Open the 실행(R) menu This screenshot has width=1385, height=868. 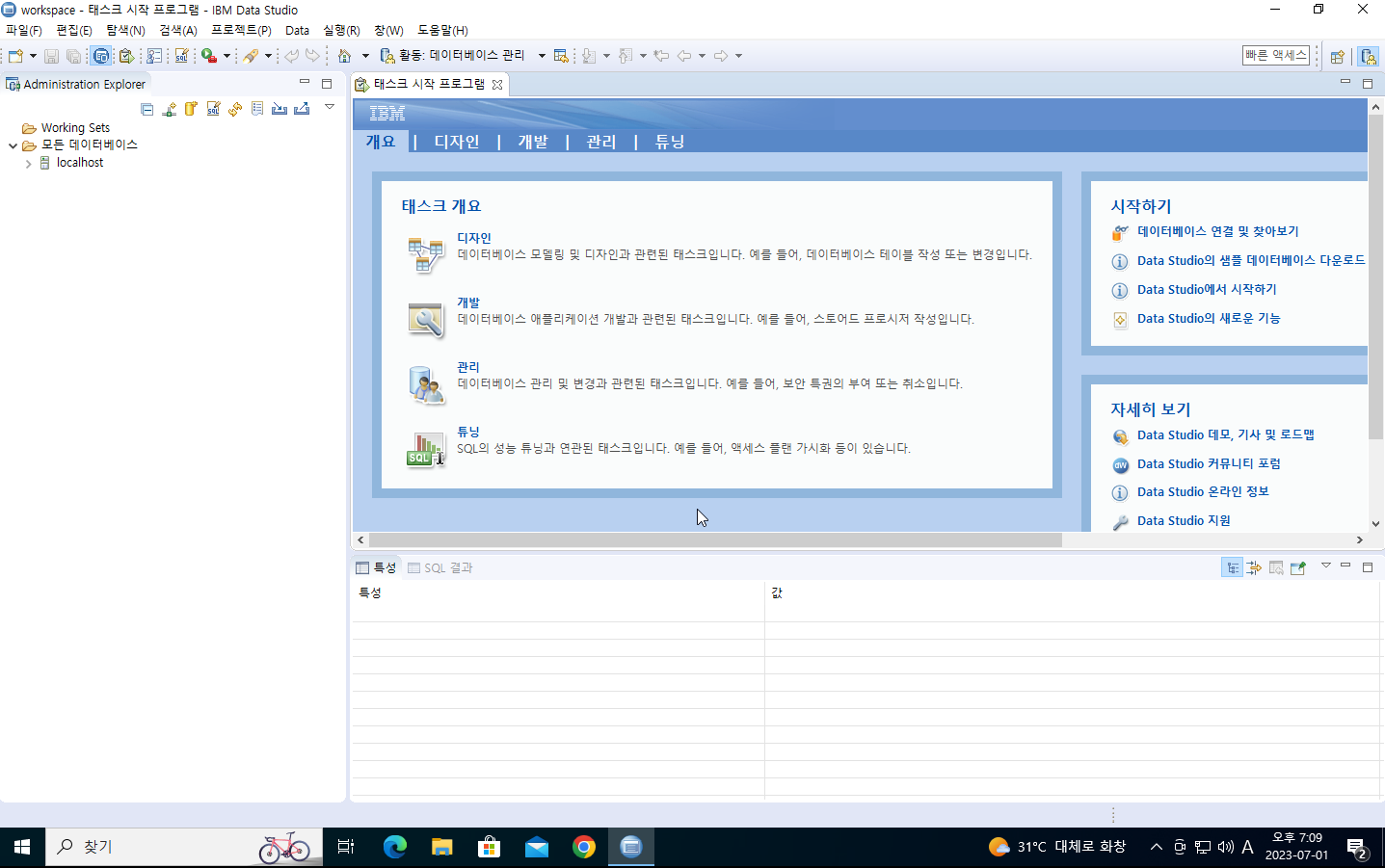(341, 30)
